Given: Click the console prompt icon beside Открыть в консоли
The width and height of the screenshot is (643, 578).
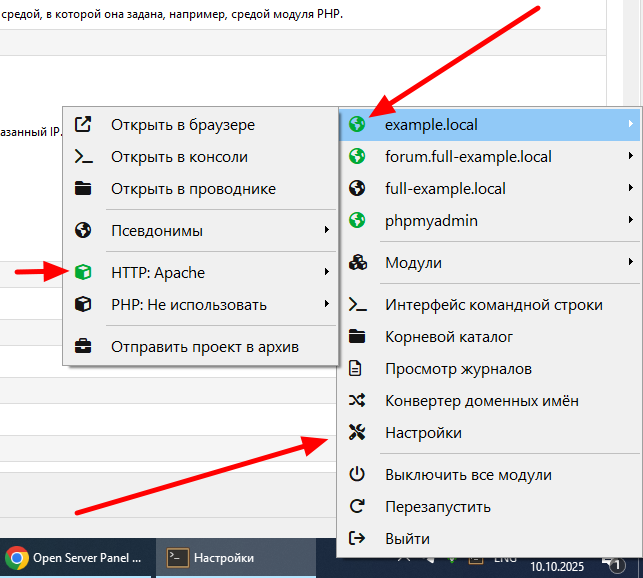Looking at the screenshot, I should coord(84,157).
